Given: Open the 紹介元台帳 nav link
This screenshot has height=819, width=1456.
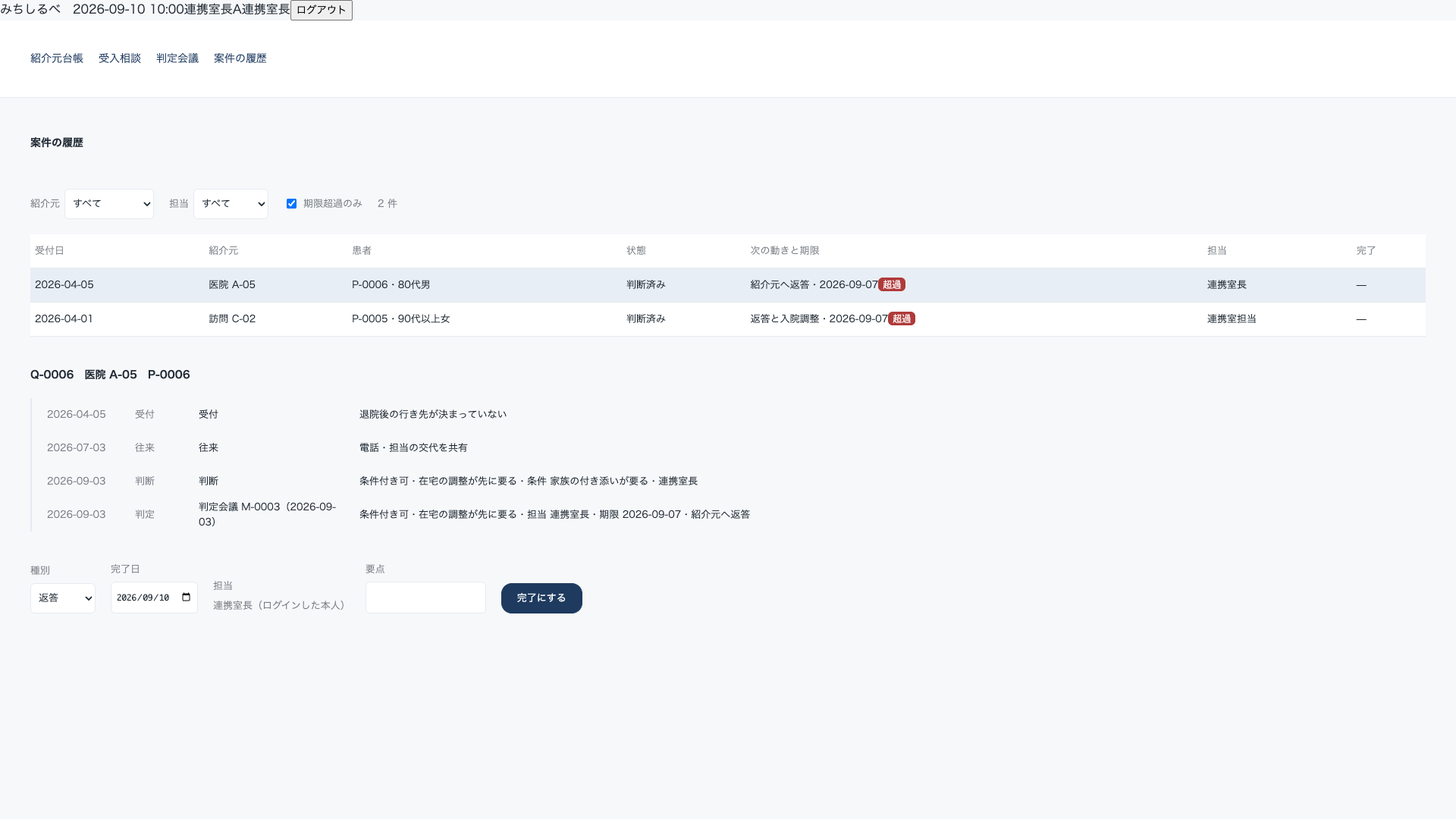Looking at the screenshot, I should (57, 58).
